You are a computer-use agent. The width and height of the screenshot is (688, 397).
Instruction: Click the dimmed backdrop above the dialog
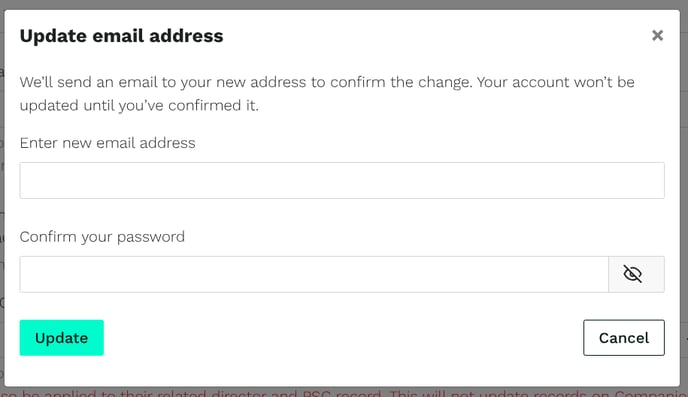point(344,4)
